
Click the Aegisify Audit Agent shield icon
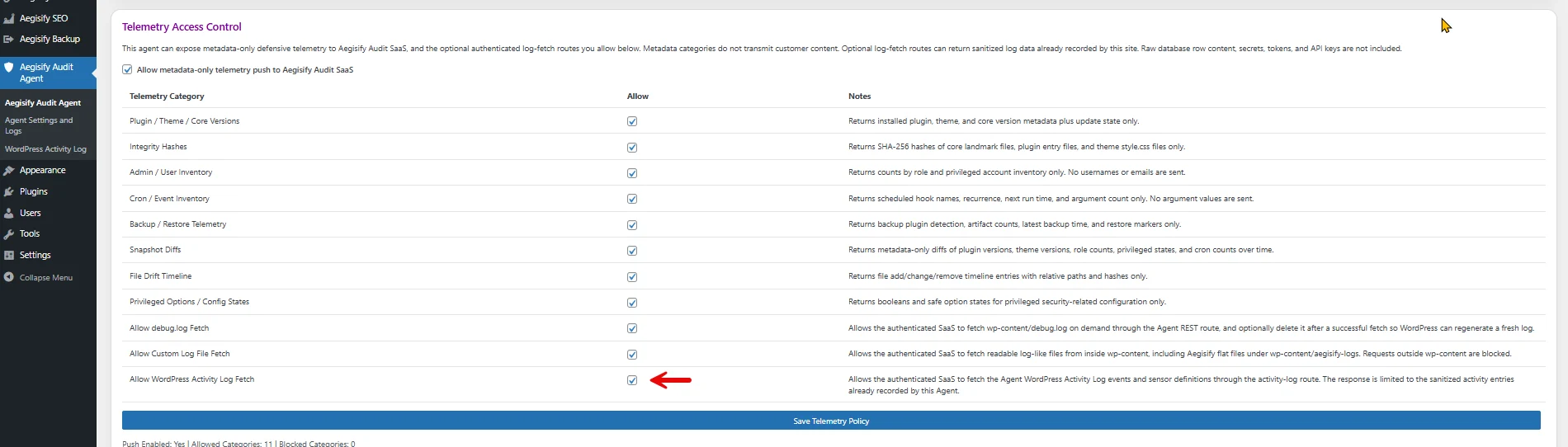click(9, 68)
